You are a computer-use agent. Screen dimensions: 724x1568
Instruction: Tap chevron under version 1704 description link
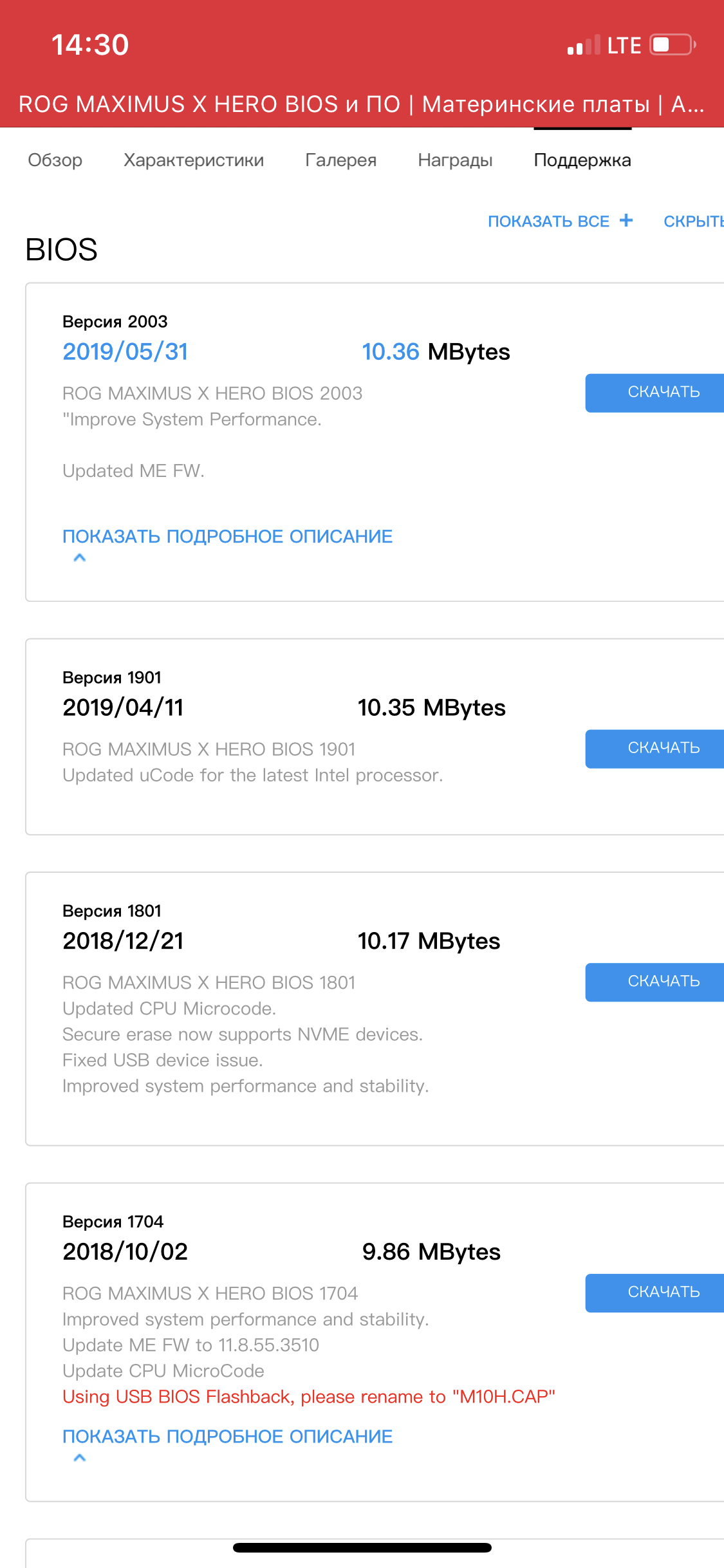[x=80, y=1458]
